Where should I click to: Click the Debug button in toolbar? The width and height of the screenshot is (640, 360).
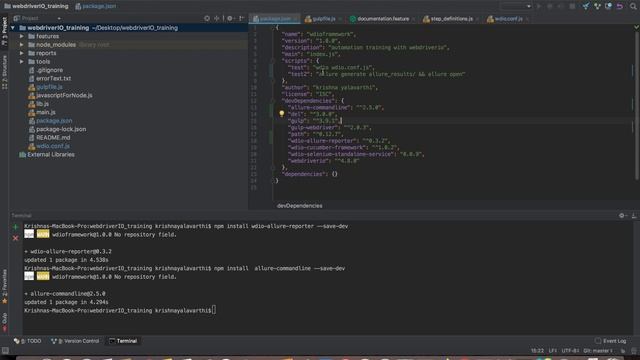(550, 6)
